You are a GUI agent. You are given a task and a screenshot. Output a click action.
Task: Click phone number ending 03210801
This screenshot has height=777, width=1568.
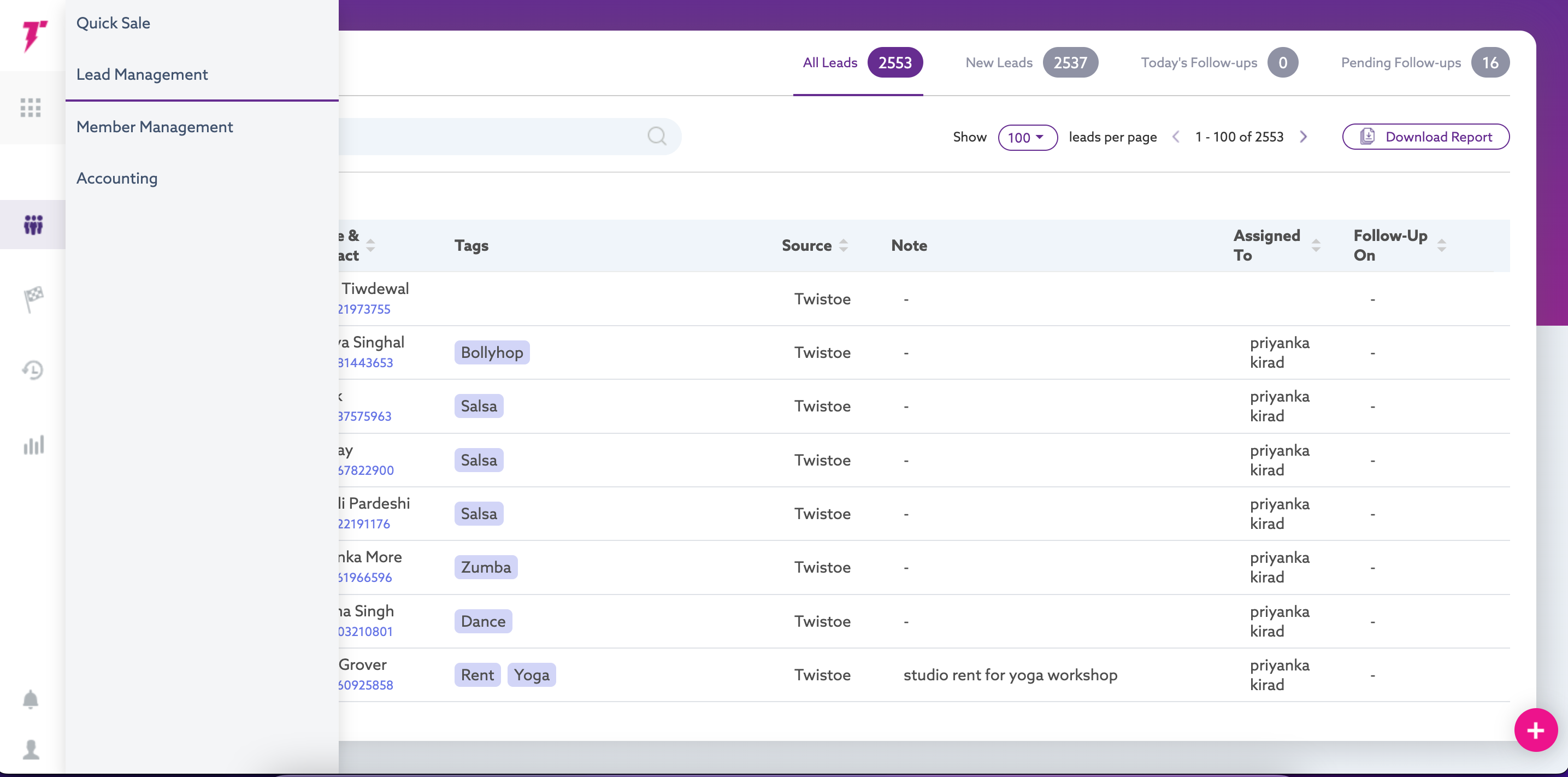pos(365,632)
